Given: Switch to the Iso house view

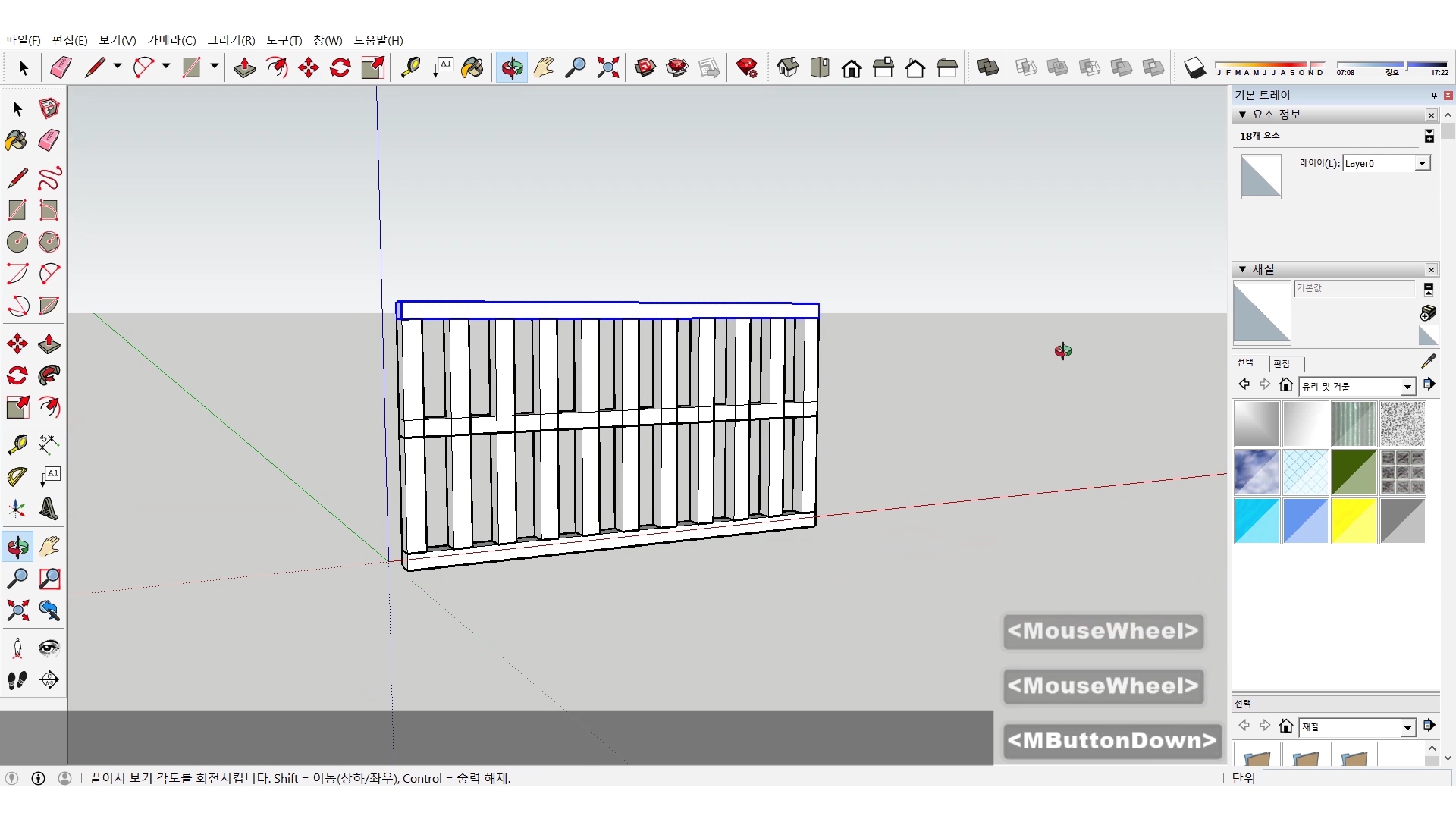Looking at the screenshot, I should [788, 68].
